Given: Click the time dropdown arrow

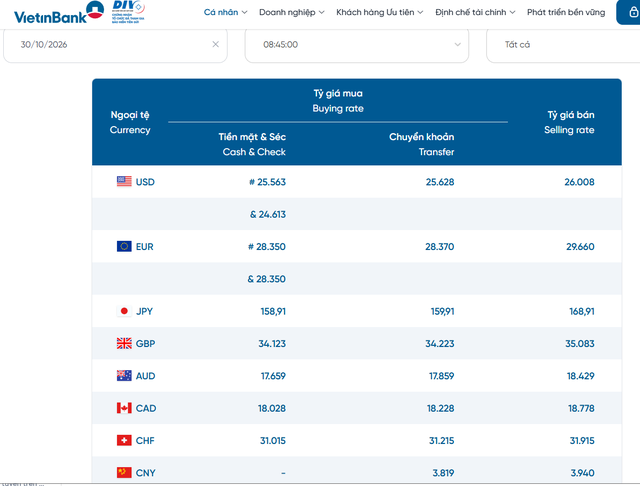Looking at the screenshot, I should click(458, 44).
